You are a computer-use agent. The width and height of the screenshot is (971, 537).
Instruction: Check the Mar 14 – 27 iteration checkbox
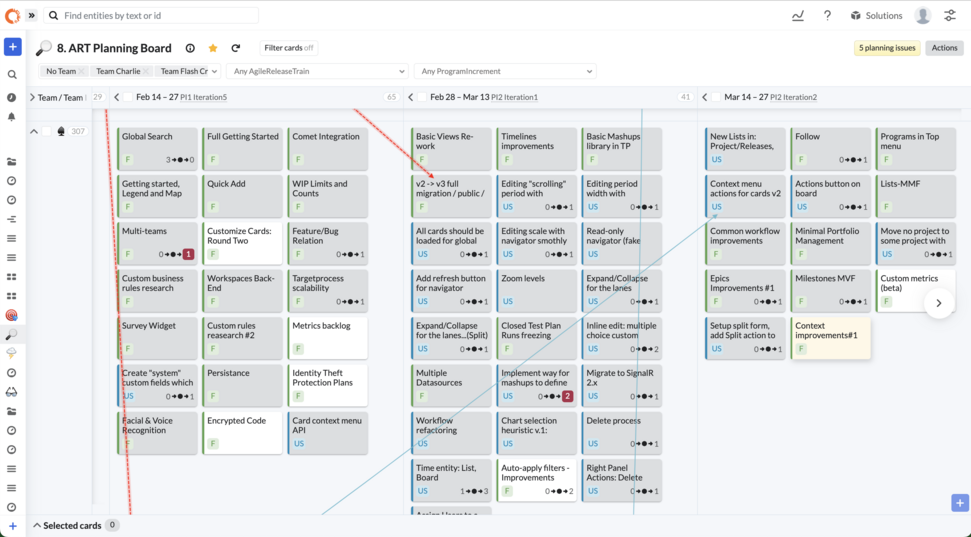click(716, 97)
